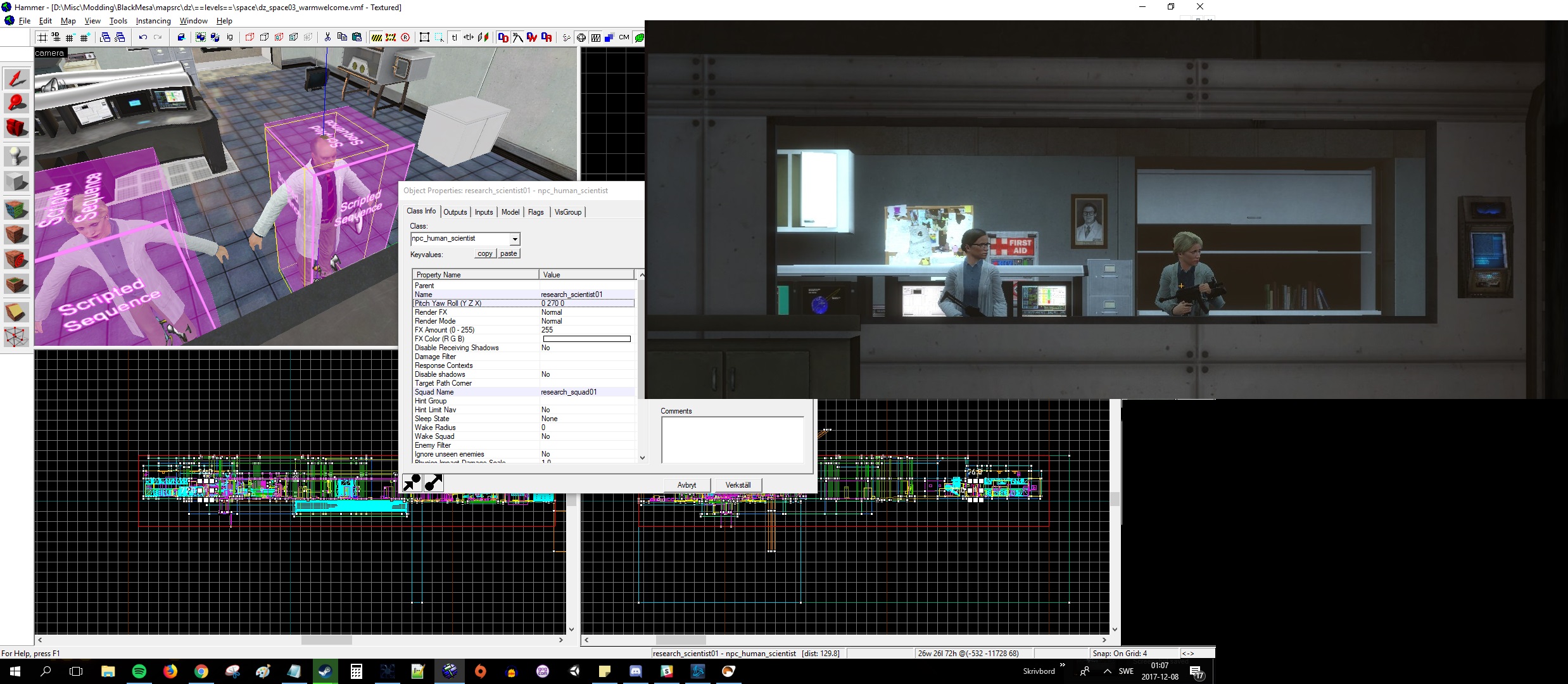Switch to the Model tab

click(x=510, y=212)
